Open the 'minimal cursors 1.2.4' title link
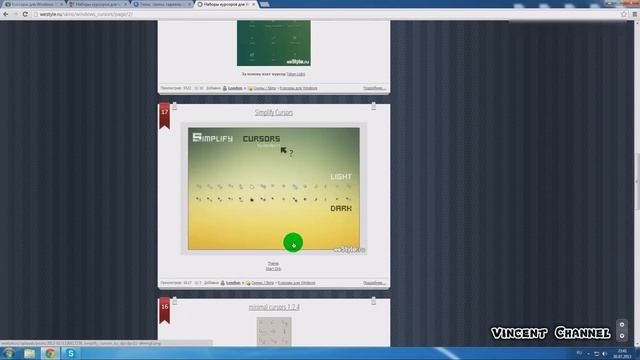 274,307
